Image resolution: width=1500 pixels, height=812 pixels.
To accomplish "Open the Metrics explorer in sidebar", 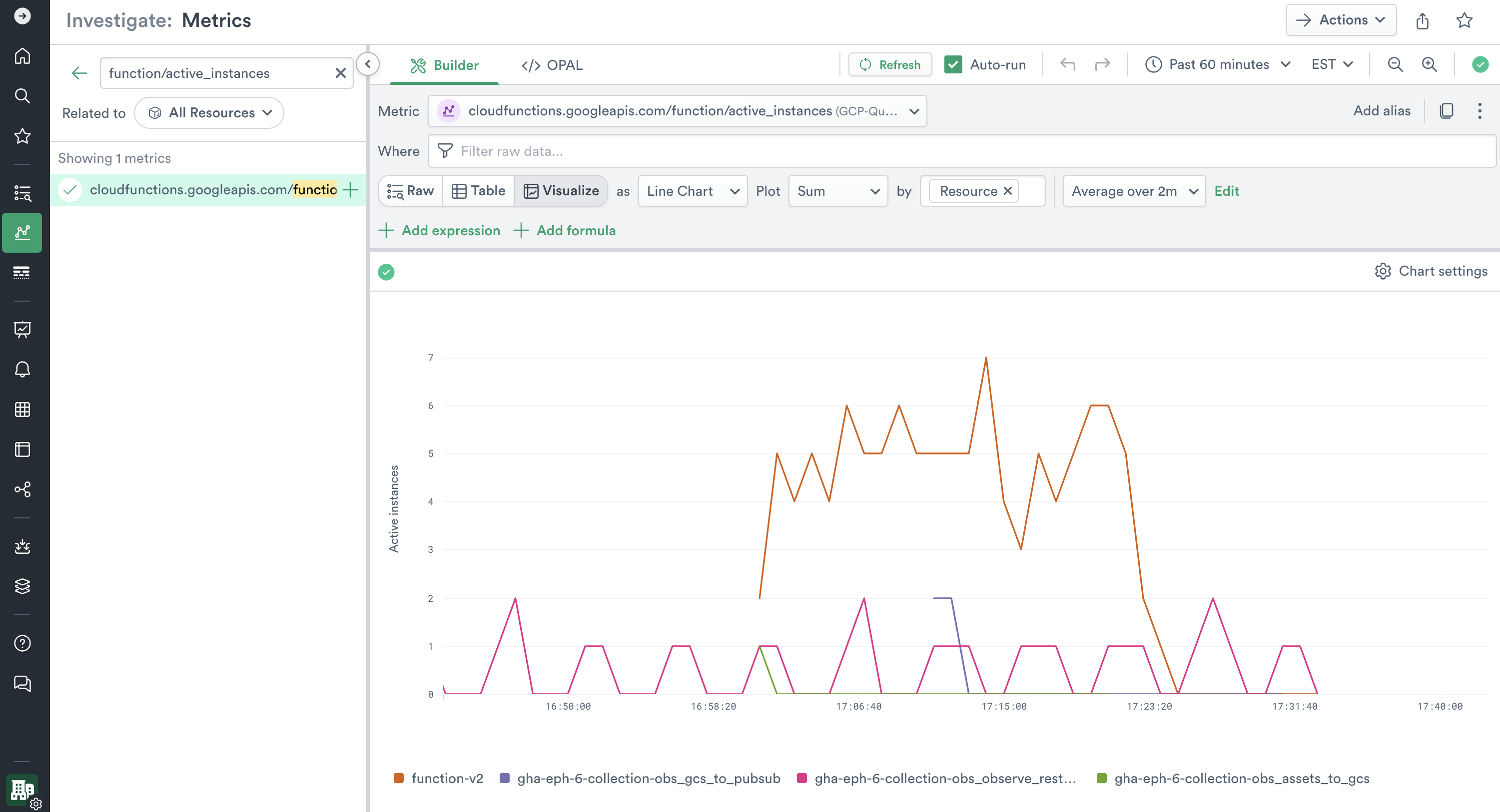I will [22, 232].
